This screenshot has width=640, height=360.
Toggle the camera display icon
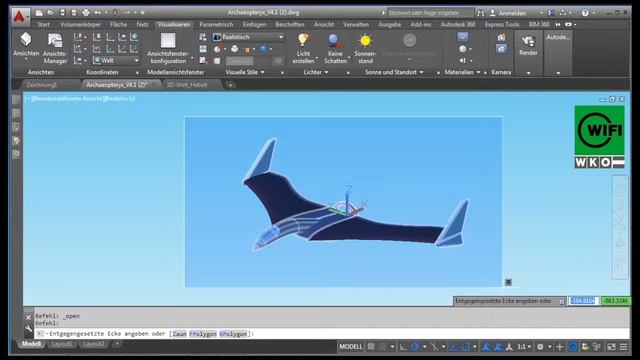click(x=501, y=49)
